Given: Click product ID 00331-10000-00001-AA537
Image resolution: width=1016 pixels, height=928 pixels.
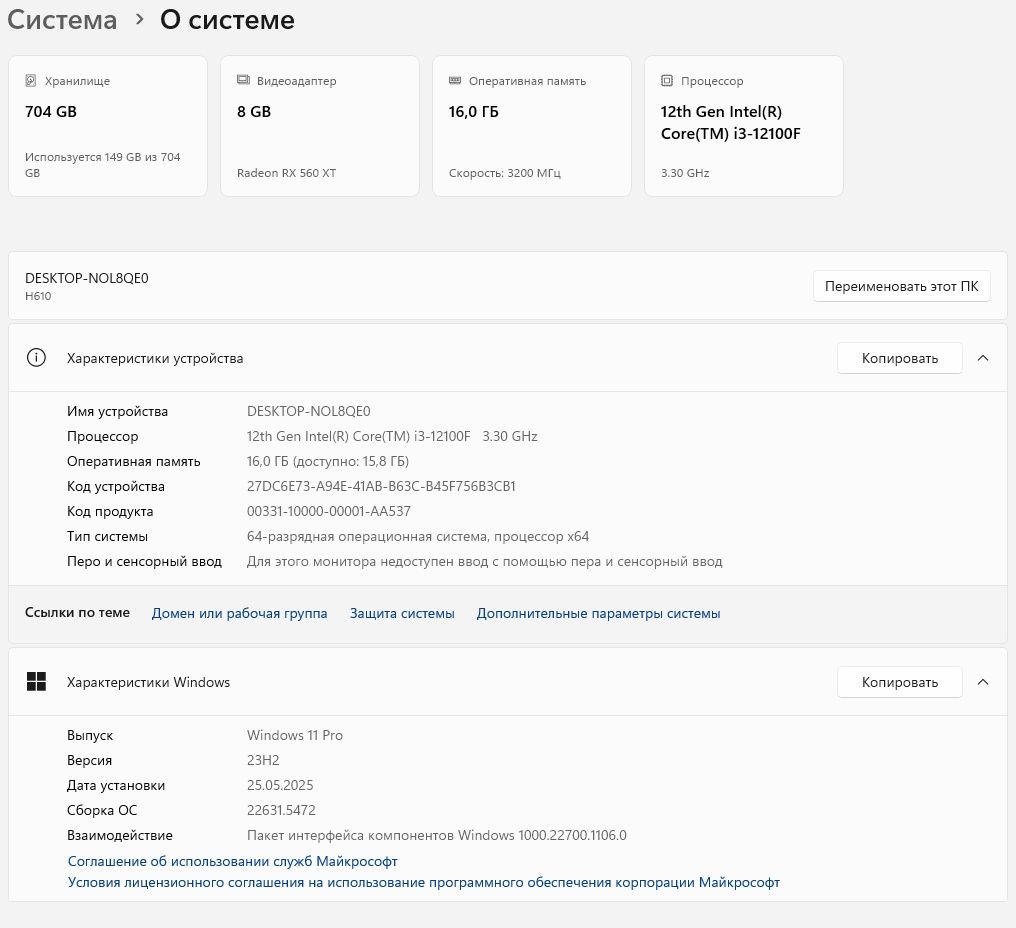Looking at the screenshot, I should 329,511.
